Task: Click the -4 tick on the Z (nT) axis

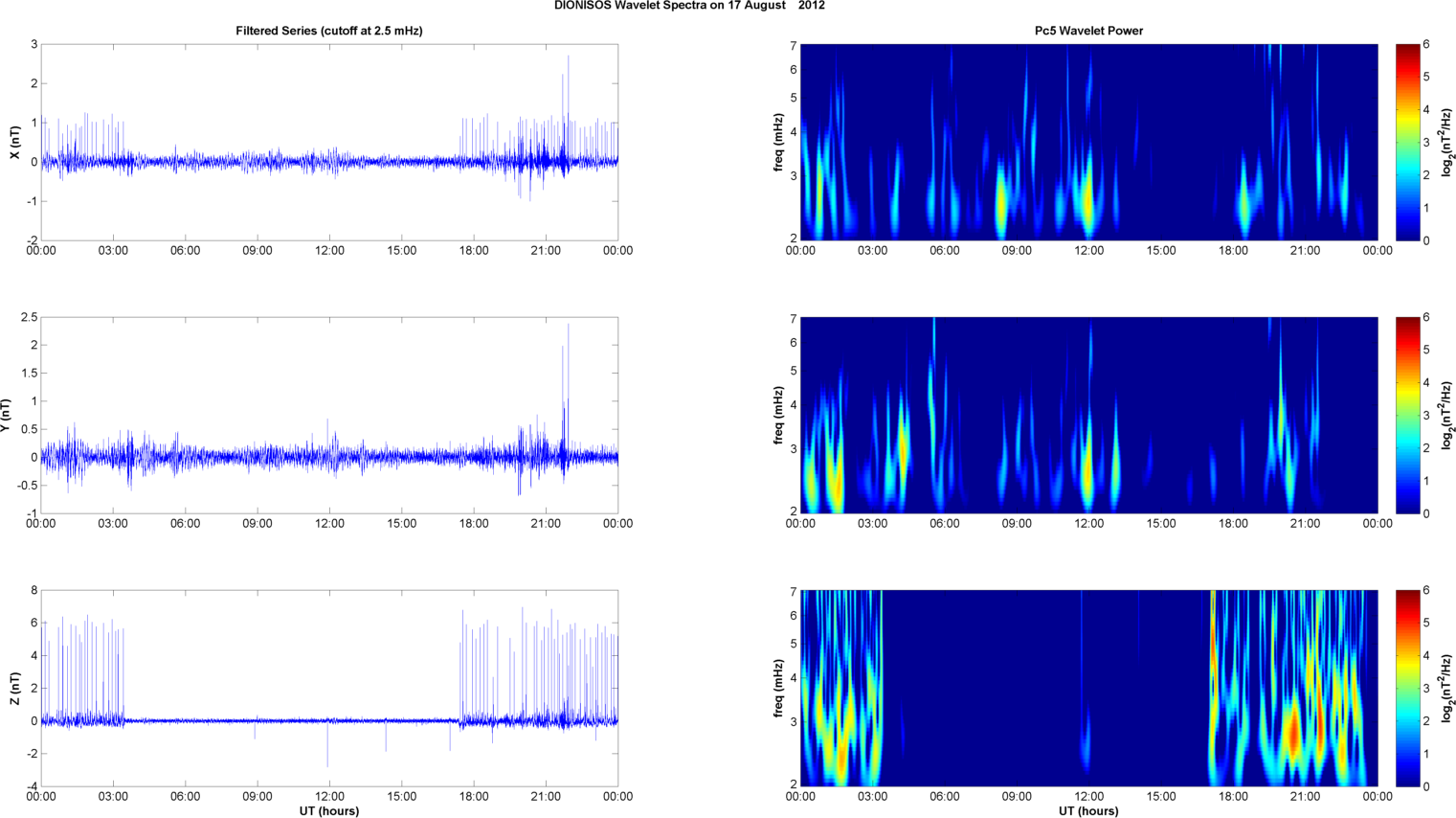Action: pyautogui.click(x=32, y=787)
